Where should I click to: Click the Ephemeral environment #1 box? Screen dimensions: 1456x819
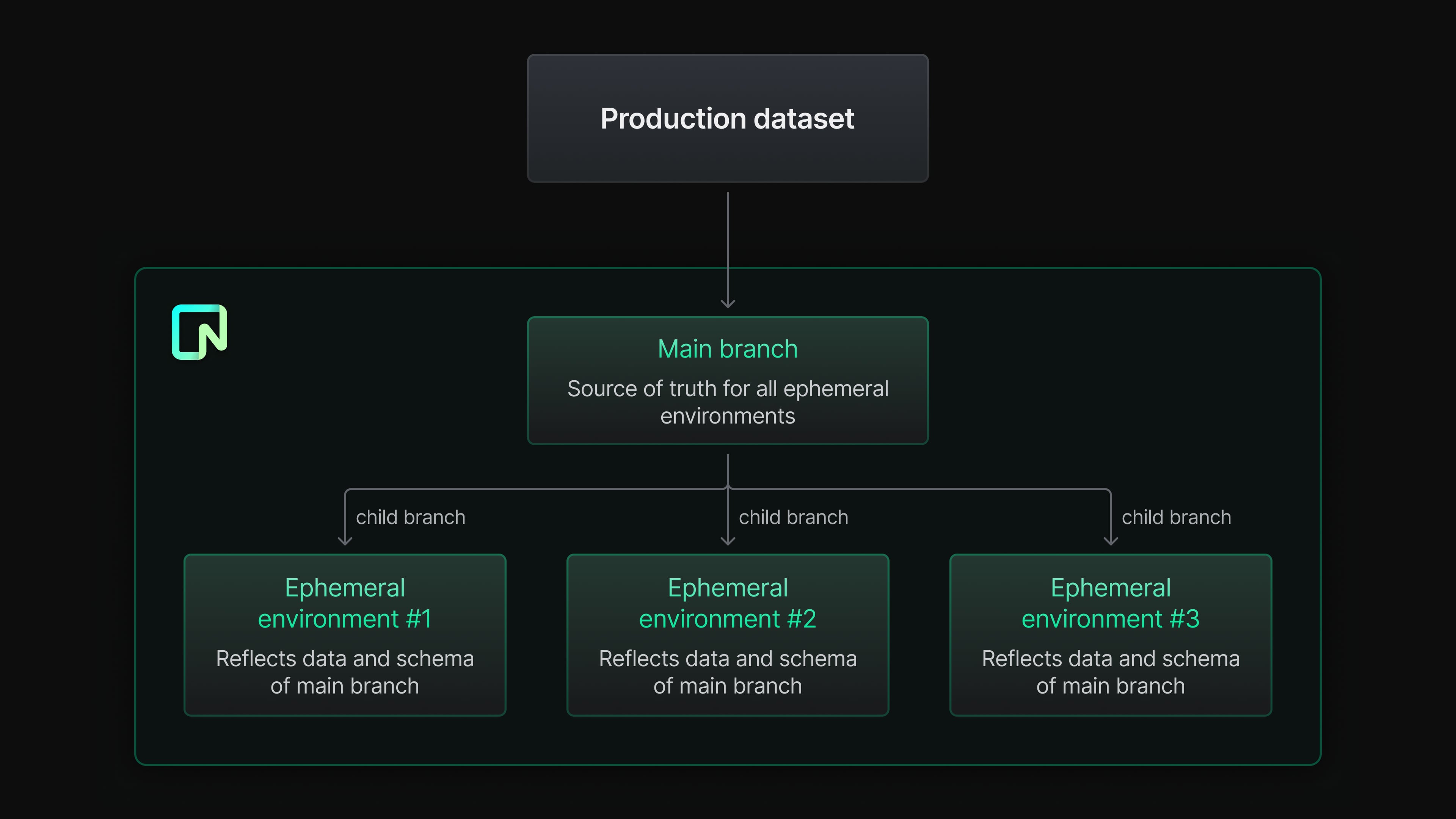[345, 635]
